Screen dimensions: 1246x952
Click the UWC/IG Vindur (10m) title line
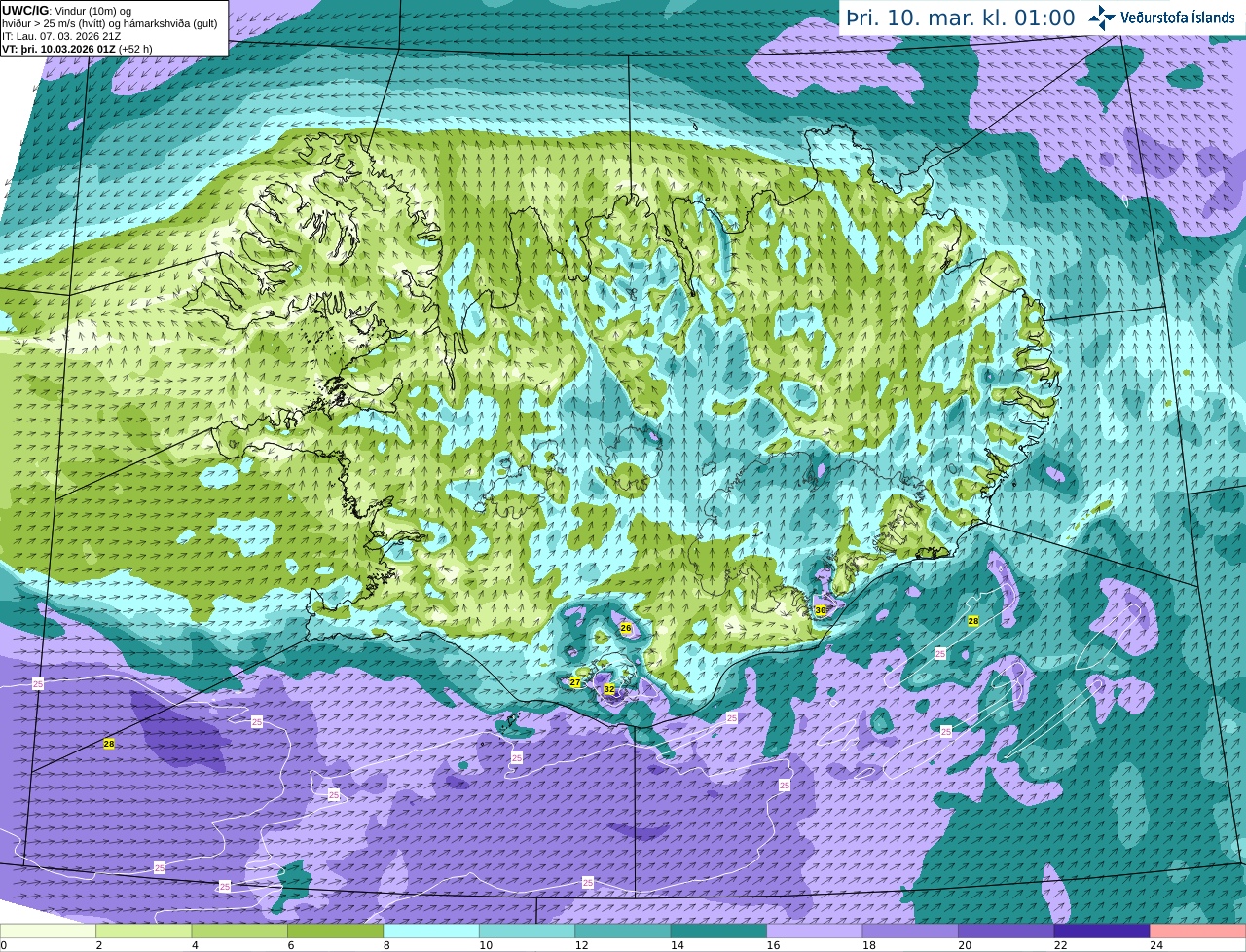tap(67, 10)
